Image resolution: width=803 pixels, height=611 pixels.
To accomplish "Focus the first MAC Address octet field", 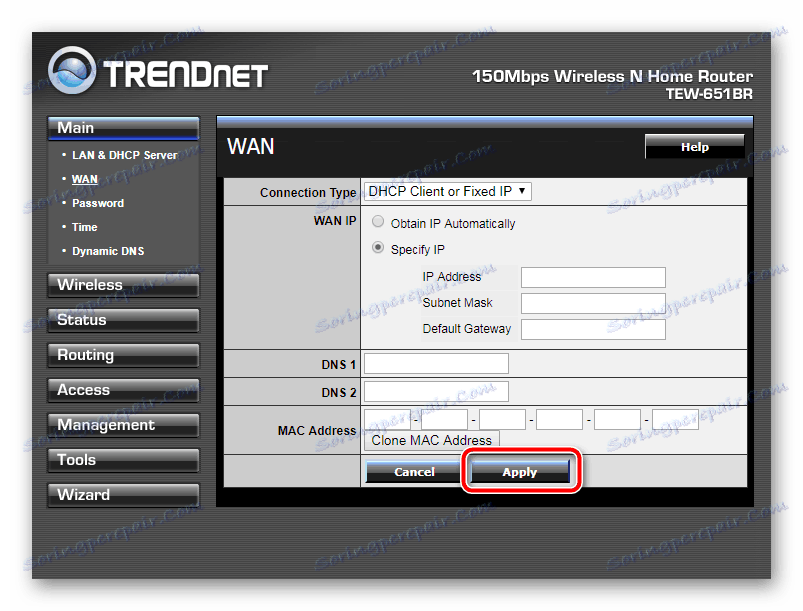I will pos(387,419).
